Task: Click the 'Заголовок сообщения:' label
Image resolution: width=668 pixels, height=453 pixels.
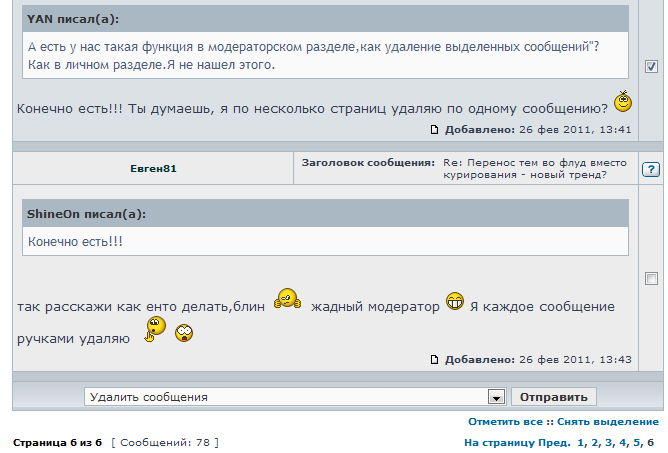Action: pyautogui.click(x=368, y=163)
